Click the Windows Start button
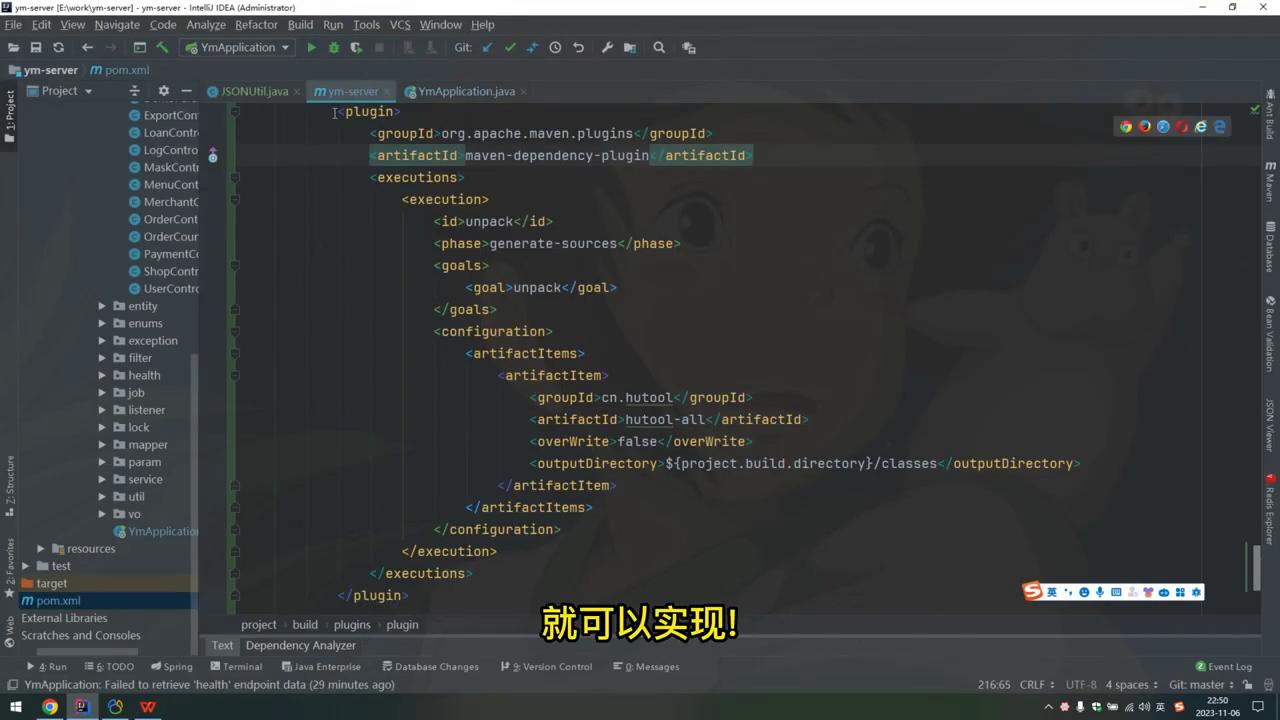The image size is (1280, 720). tap(16, 707)
